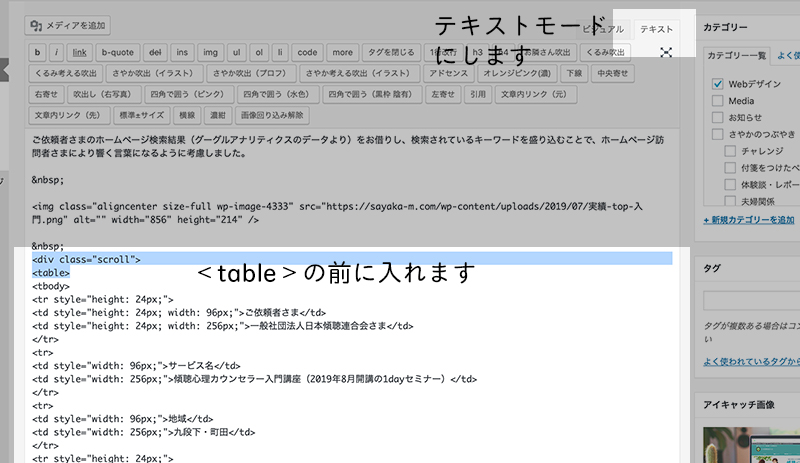Image resolution: width=800 pixels, height=463 pixels.
Task: Click the アイキャッチ画像 featured image thumbnail
Action: [x=752, y=445]
